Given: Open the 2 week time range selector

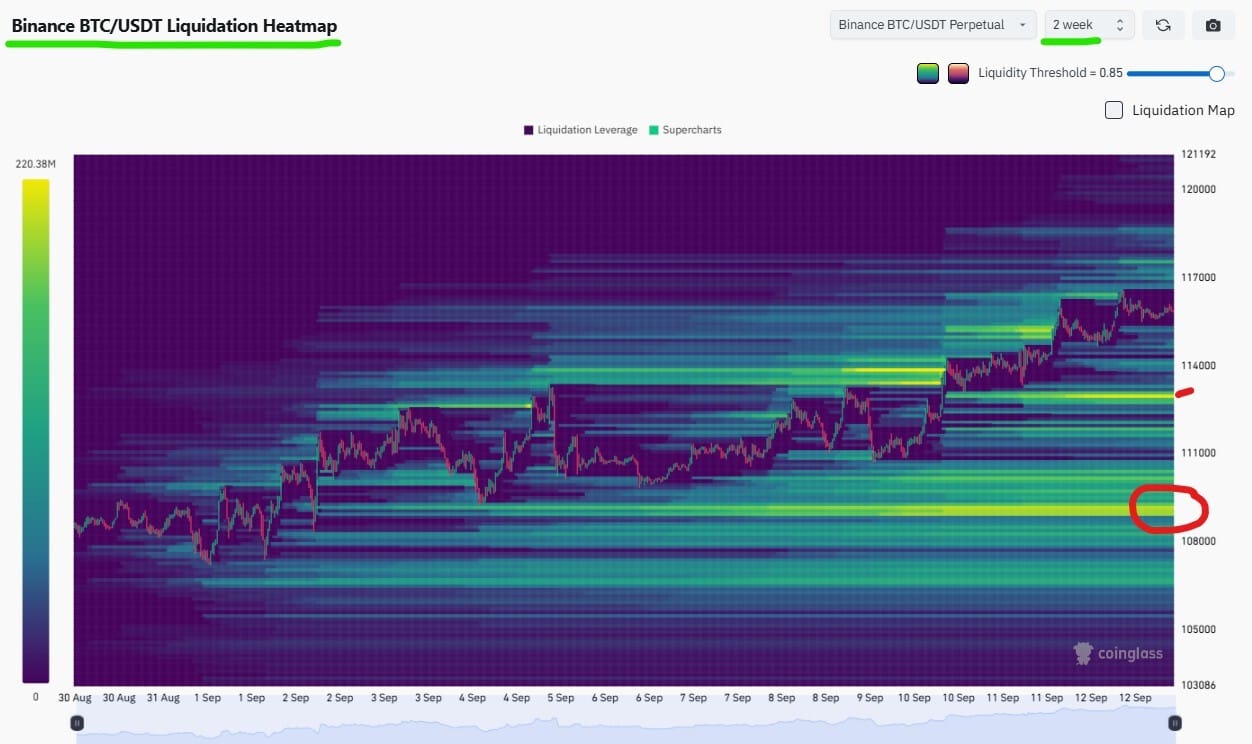Looking at the screenshot, I should coord(1089,25).
